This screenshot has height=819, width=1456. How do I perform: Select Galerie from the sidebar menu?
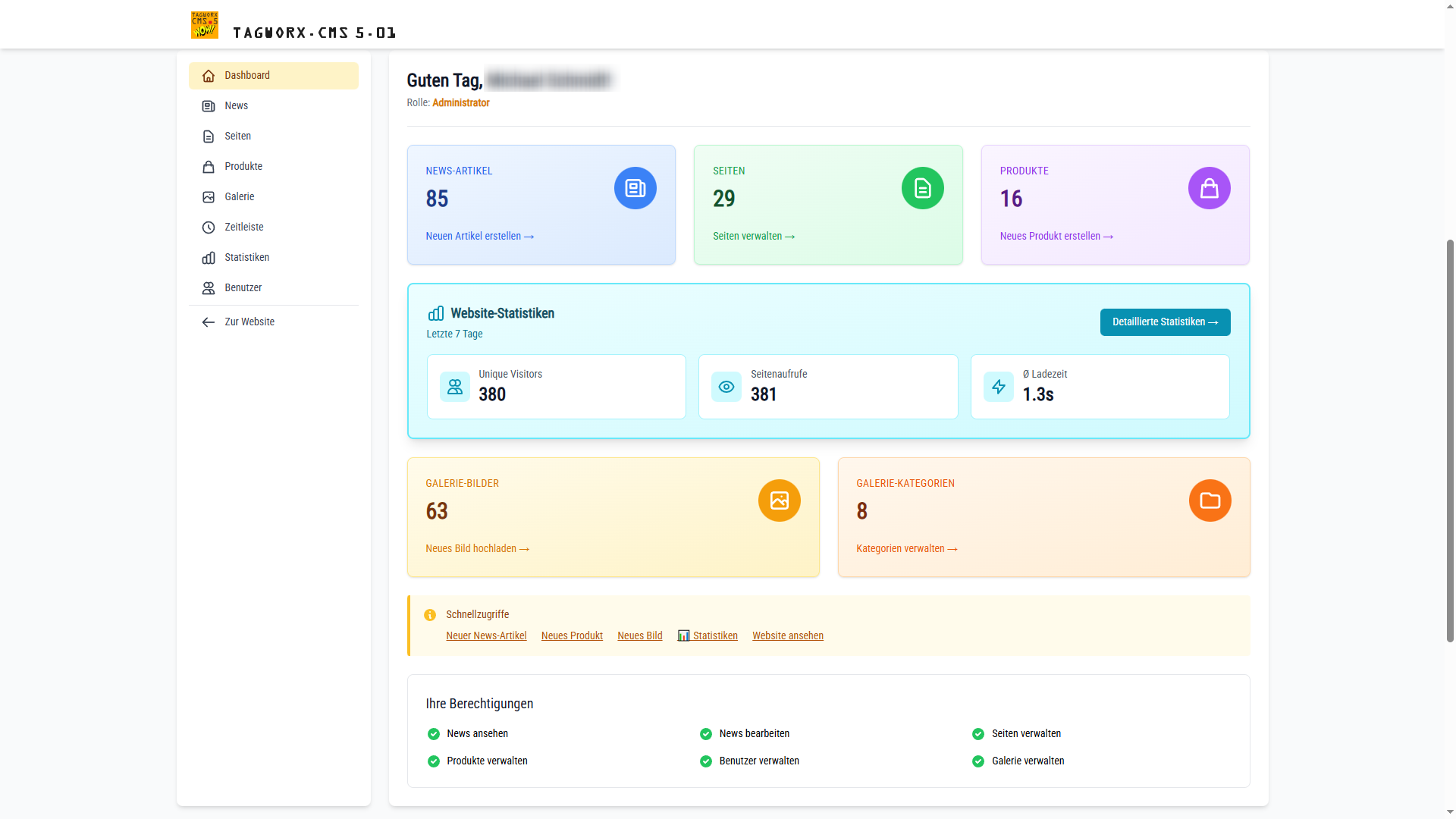pos(239,197)
